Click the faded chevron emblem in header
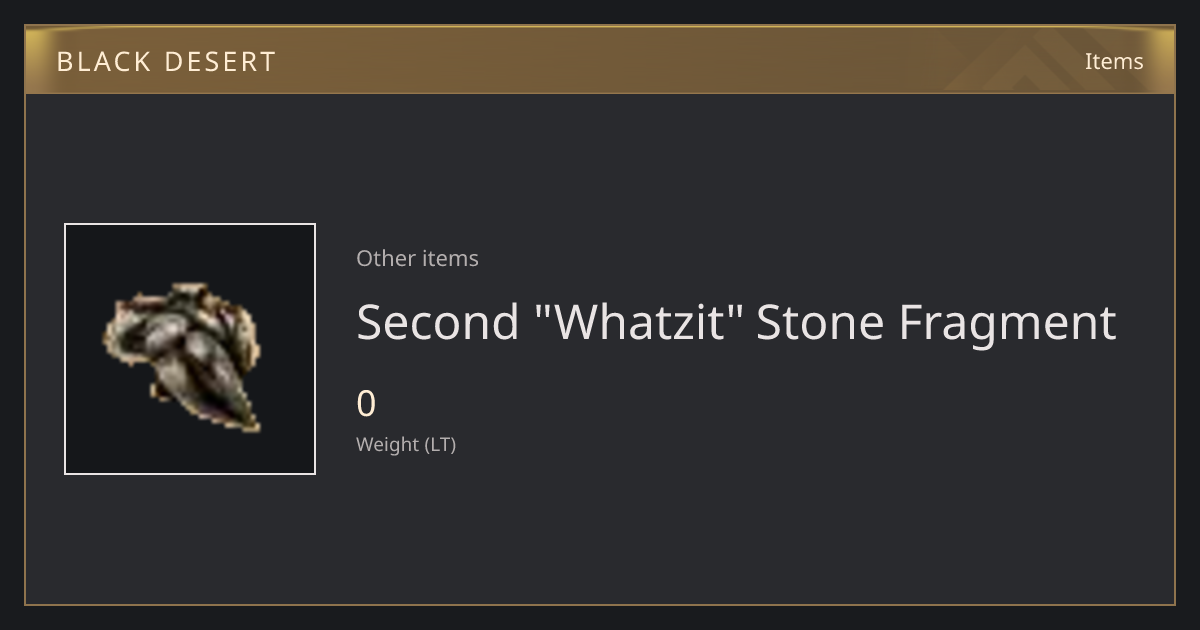The width and height of the screenshot is (1200, 630). (1030, 62)
